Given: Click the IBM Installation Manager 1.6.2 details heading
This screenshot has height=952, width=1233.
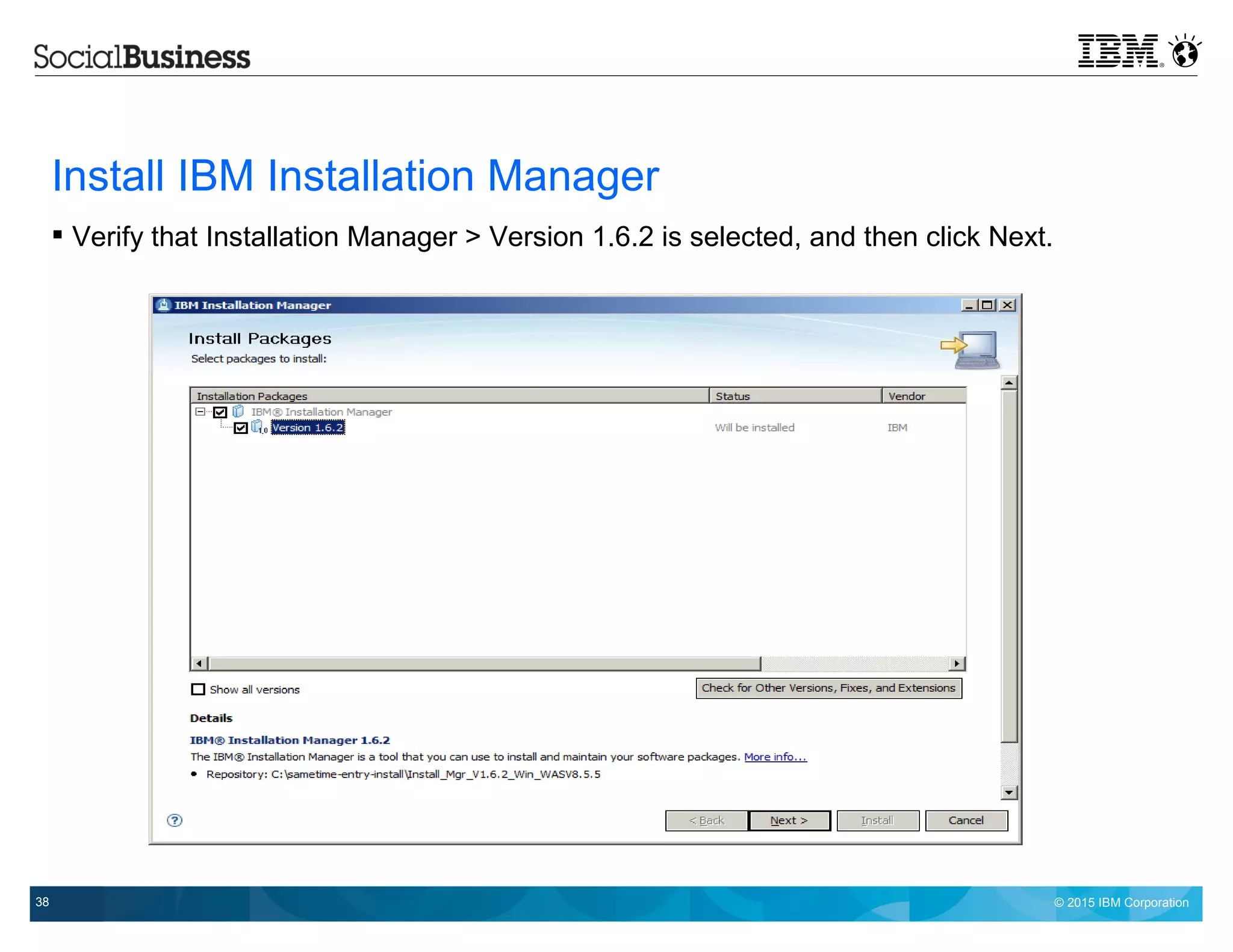Looking at the screenshot, I should 290,740.
